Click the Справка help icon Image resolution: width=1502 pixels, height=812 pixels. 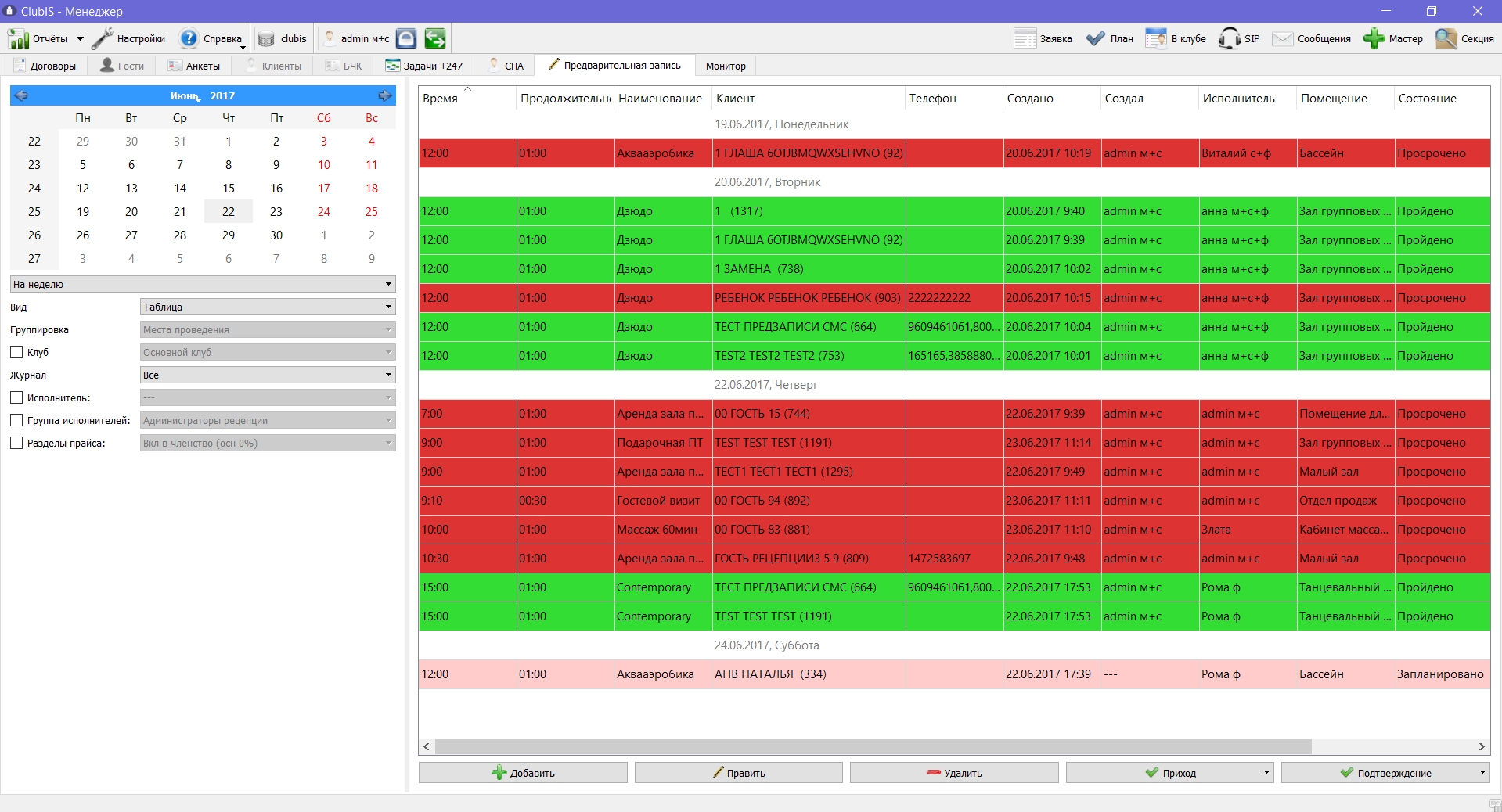(189, 38)
